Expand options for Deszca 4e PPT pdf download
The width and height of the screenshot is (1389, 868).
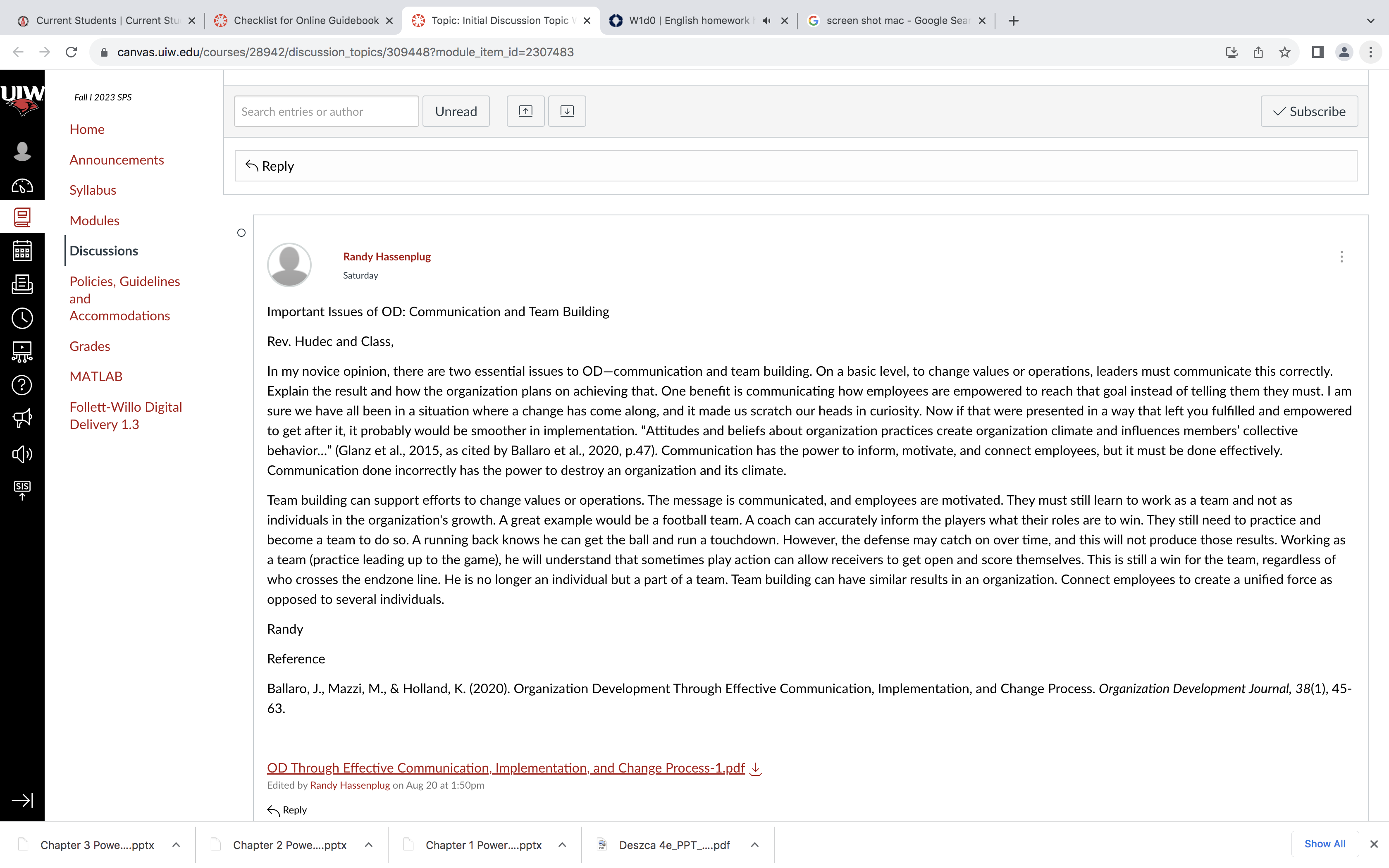click(755, 845)
